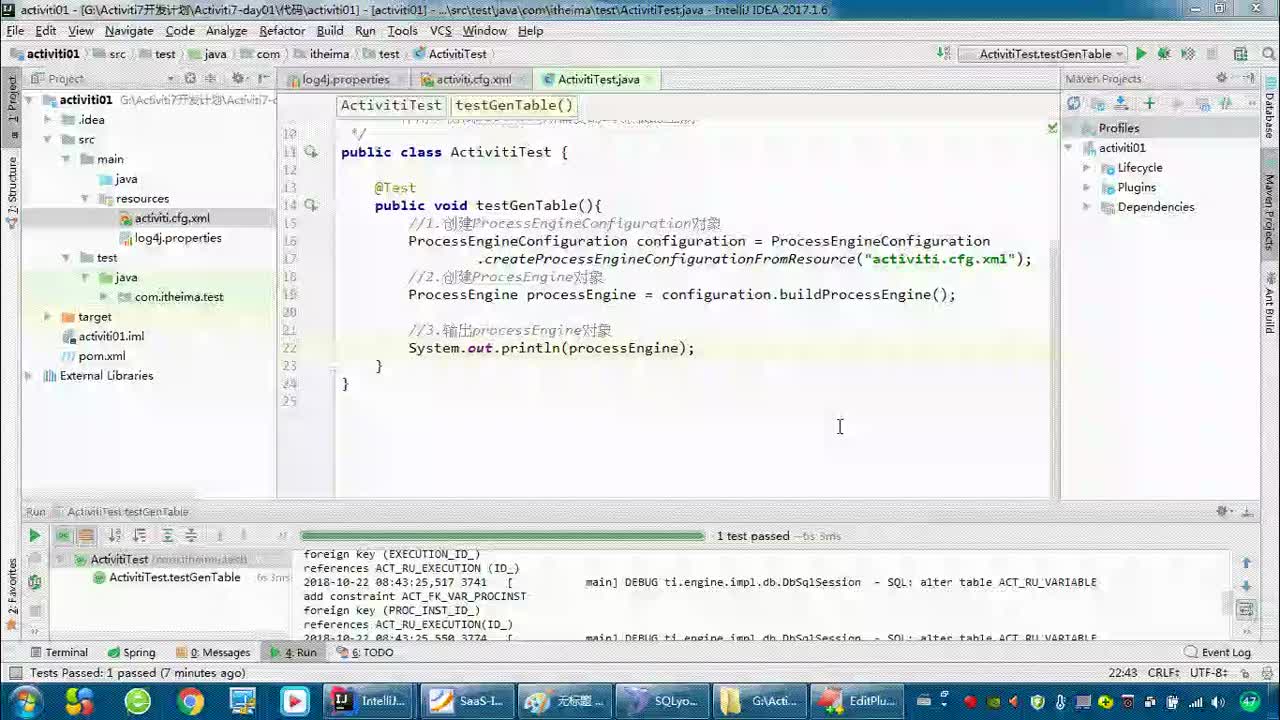
Task: Open the run configuration dropdown ActivitiTest.testGenTable
Action: 1042,54
